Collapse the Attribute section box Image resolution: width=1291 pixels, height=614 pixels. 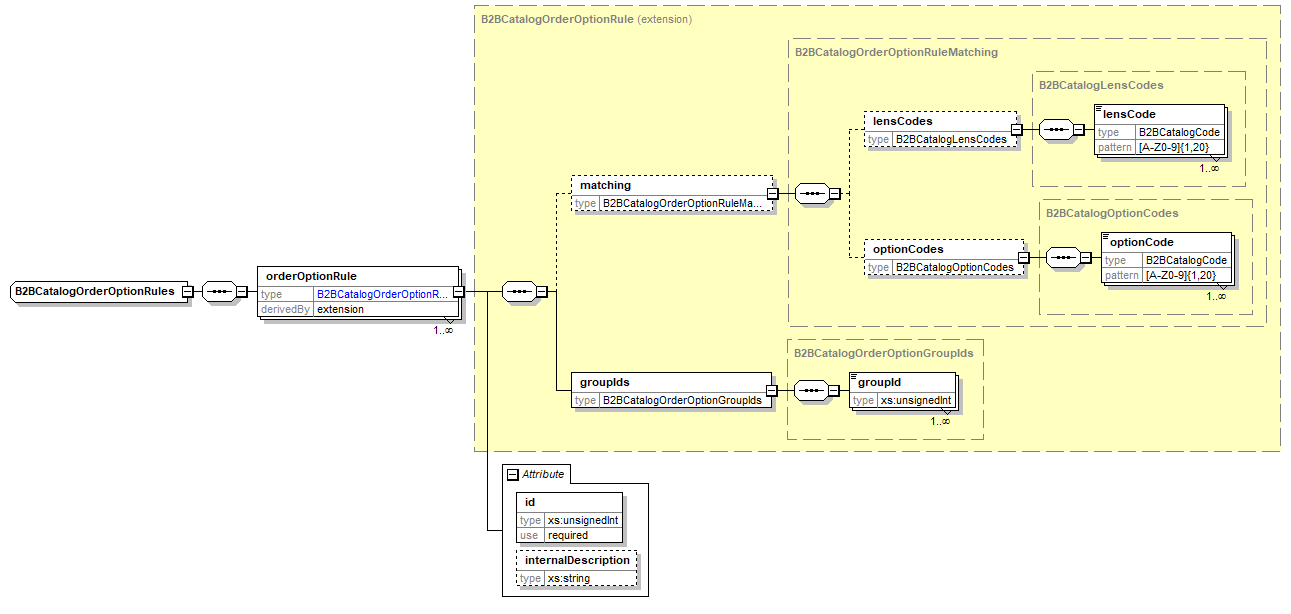click(513, 474)
